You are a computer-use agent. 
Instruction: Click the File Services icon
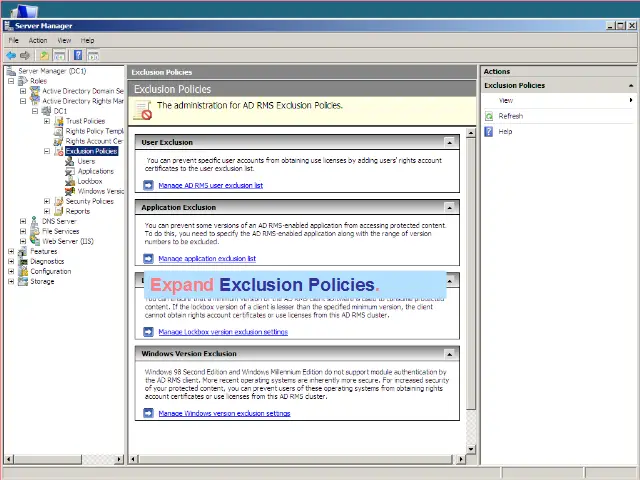35,231
